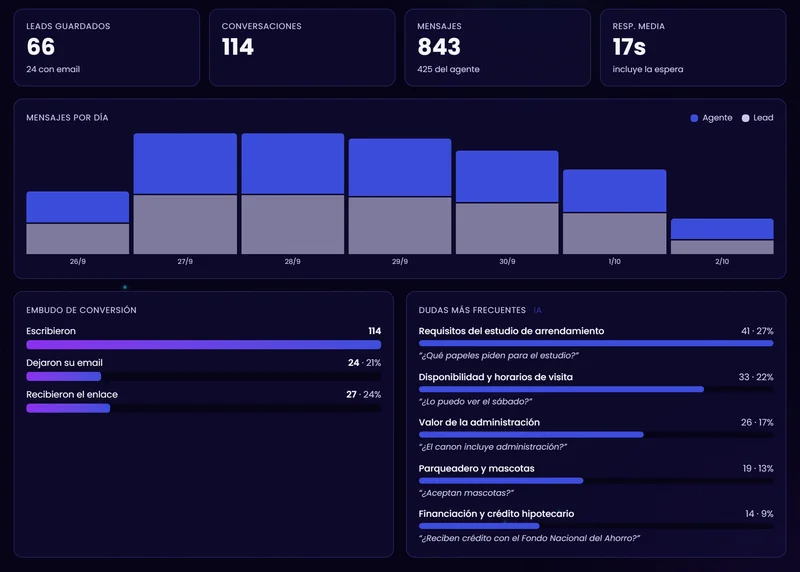Click the 2/10 axis date label
This screenshot has width=800, height=572.
tap(722, 261)
